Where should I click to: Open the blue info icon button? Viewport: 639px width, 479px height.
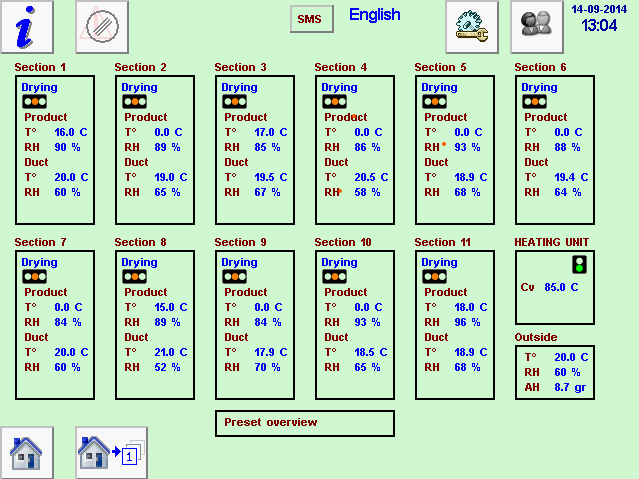click(x=27, y=27)
